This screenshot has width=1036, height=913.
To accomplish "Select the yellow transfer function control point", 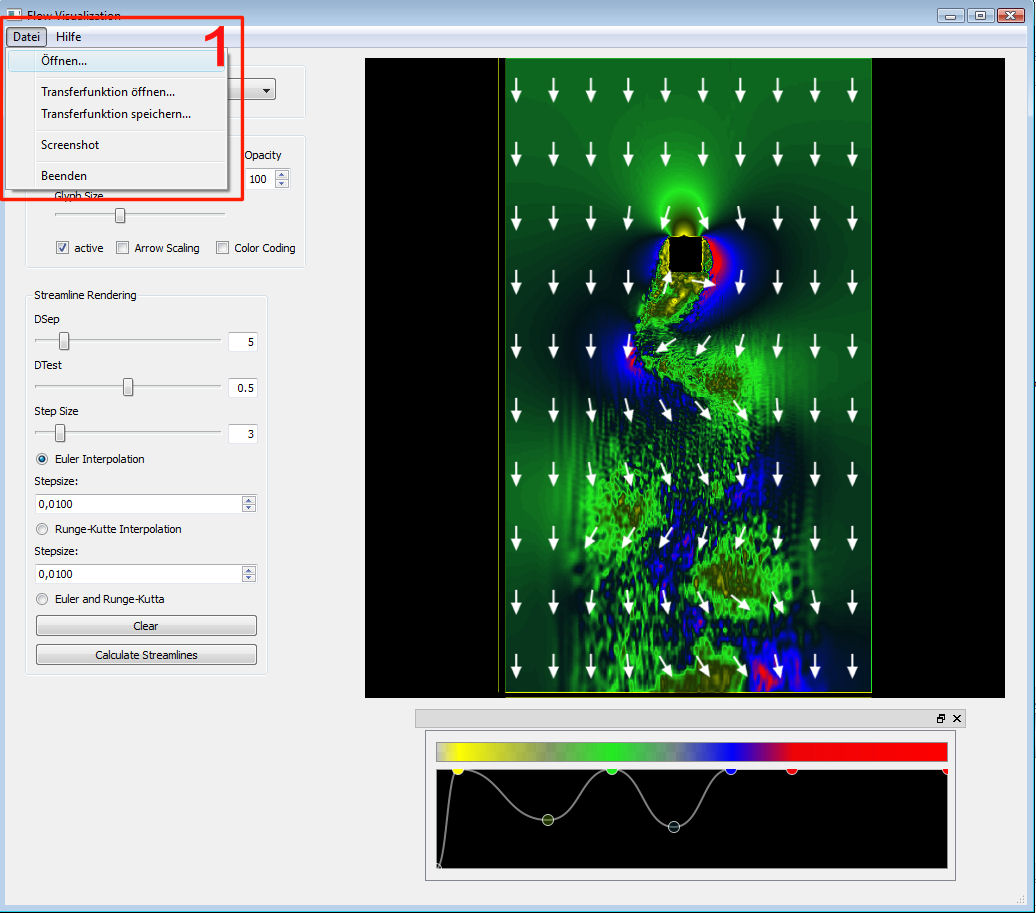I will point(458,770).
